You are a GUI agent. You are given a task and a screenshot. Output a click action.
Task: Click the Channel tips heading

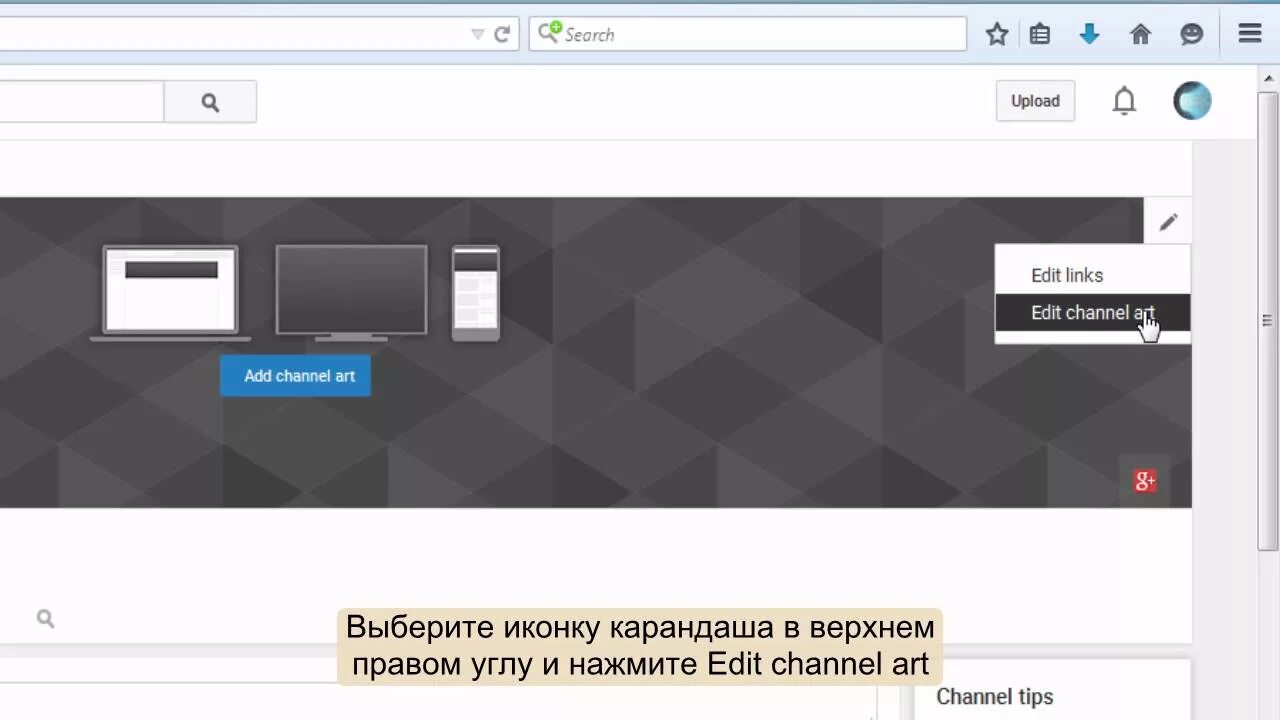click(x=995, y=697)
